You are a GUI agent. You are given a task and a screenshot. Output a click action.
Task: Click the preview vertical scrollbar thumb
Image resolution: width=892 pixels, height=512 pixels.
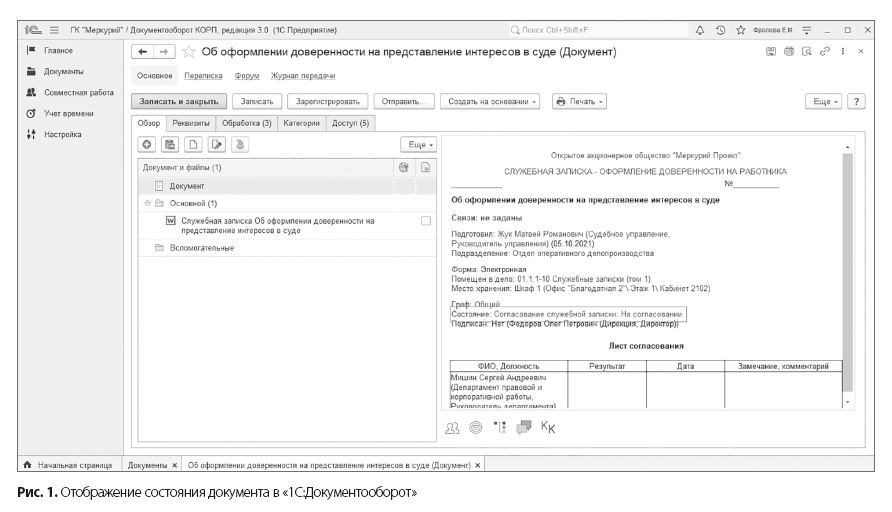(848, 272)
